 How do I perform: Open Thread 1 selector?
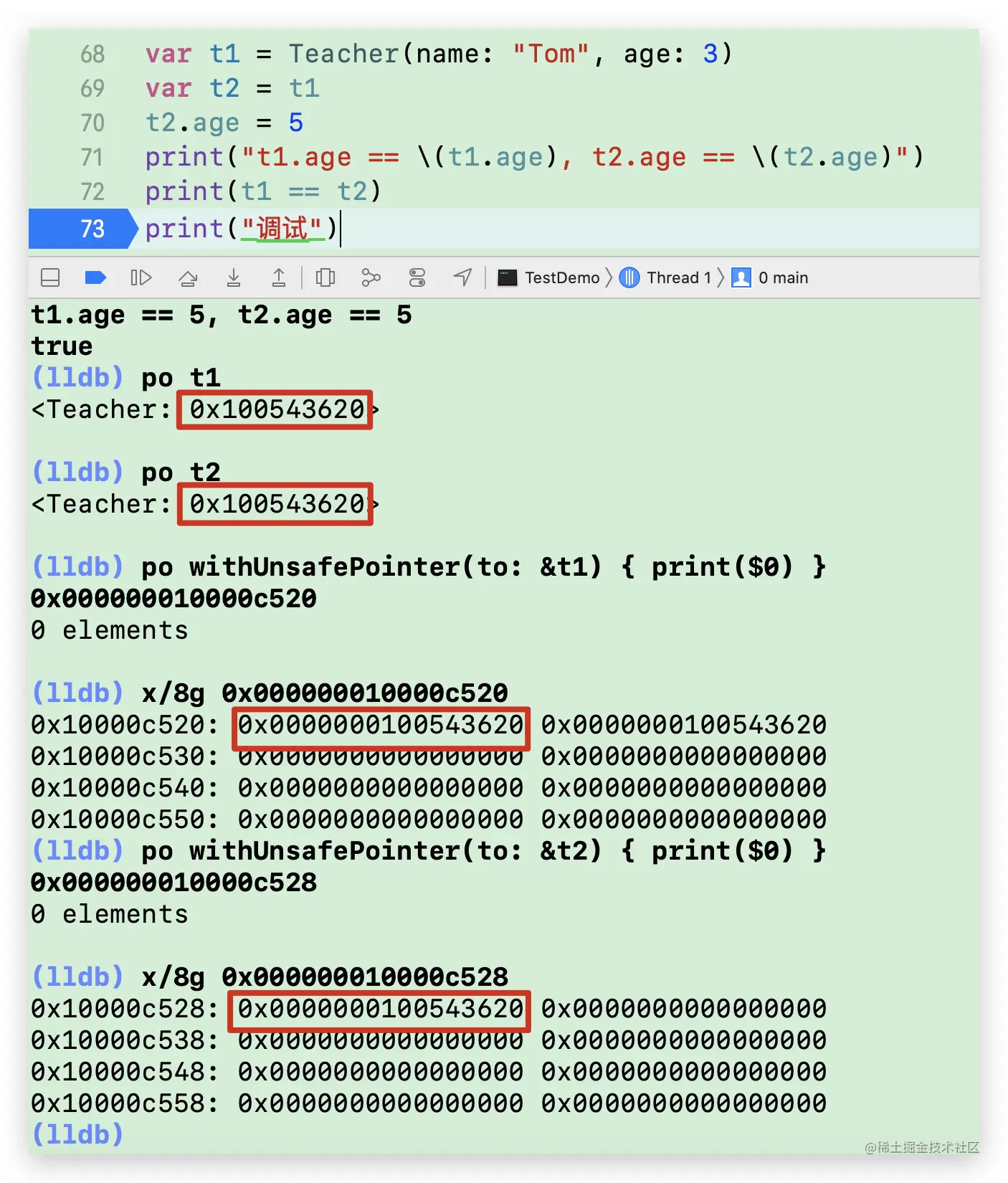click(x=665, y=277)
